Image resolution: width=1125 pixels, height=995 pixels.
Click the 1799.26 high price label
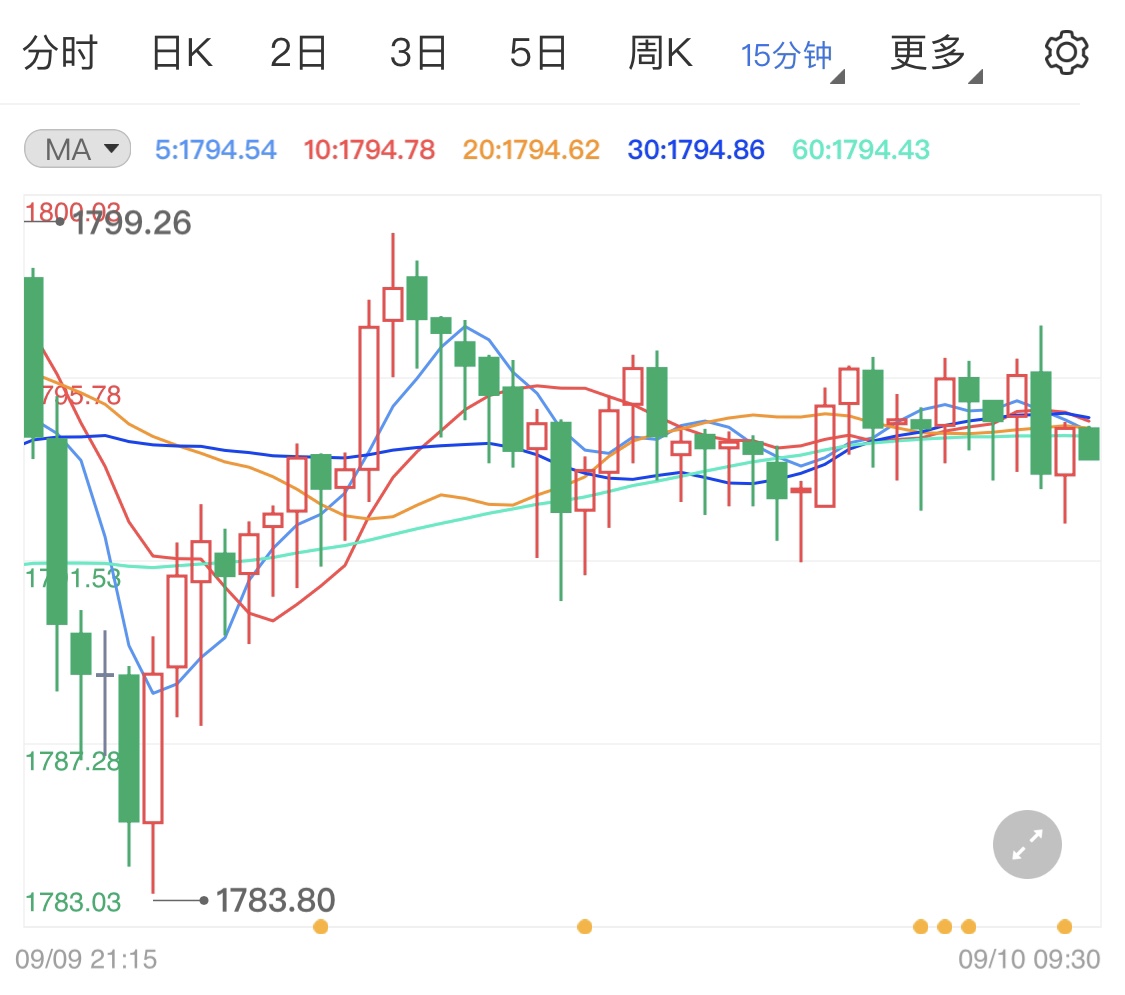pos(128,224)
